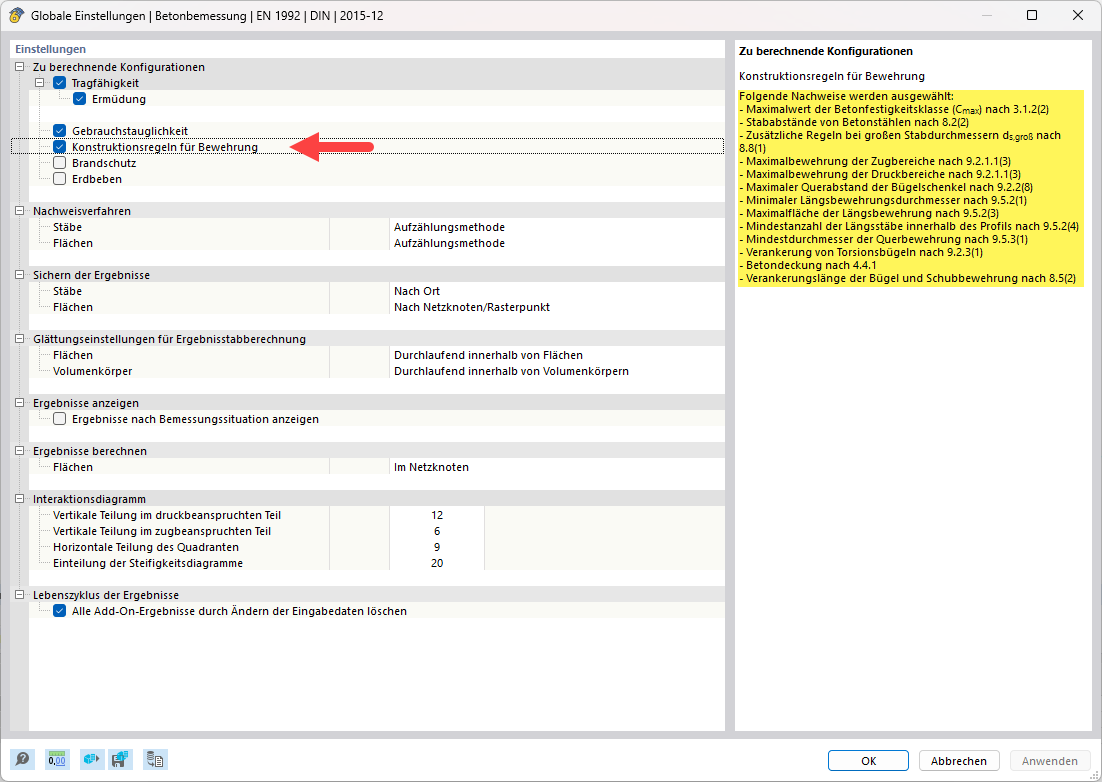Select Flächen value Nach Netzknoten/Rasterpunkt
Image resolution: width=1102 pixels, height=782 pixels.
point(555,307)
